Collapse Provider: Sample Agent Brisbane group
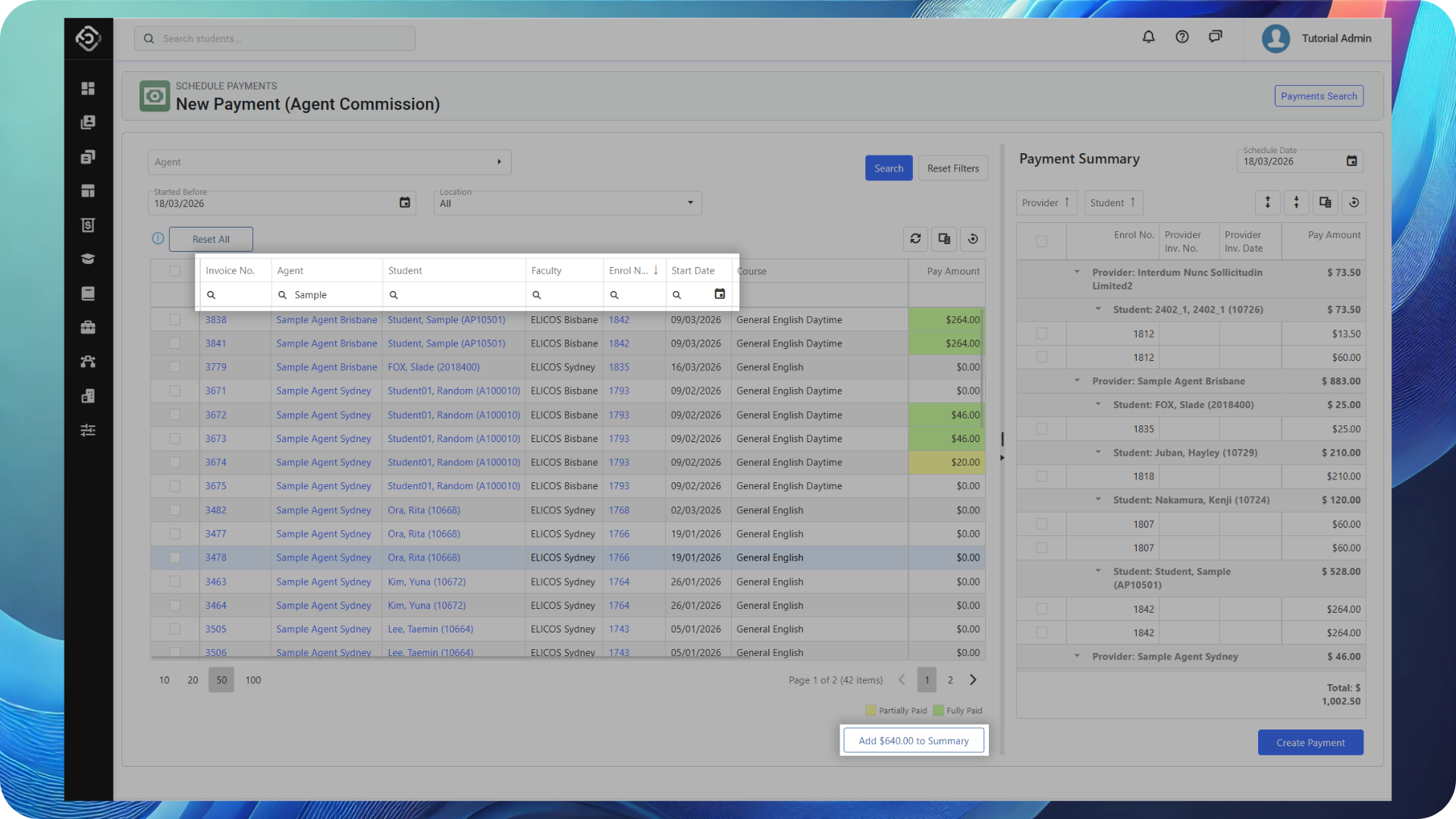The image size is (1456, 819). (1077, 381)
